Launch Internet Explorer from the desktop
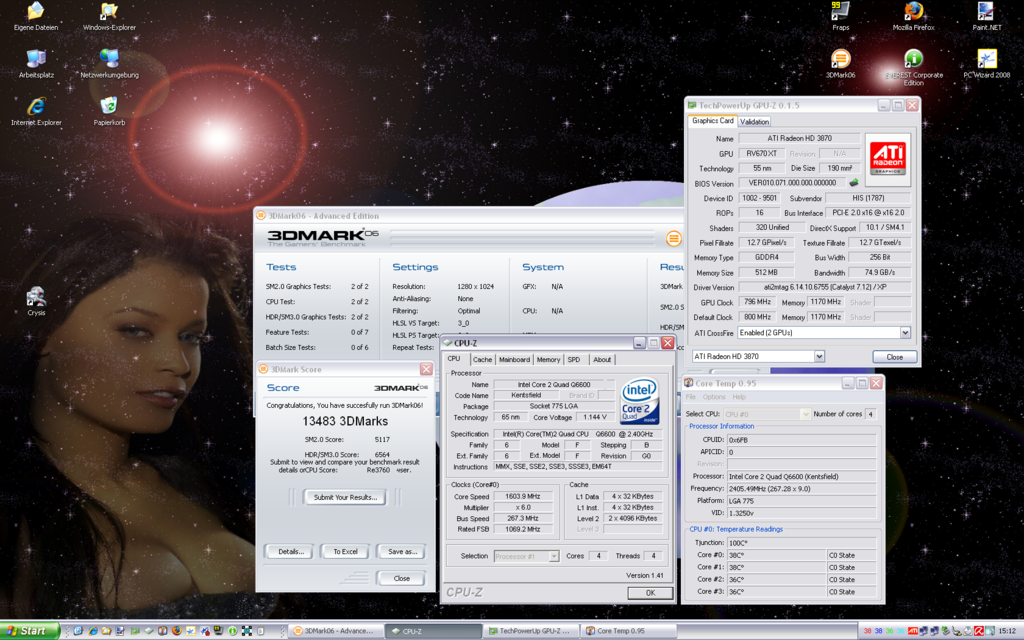Screen dimensions: 1024x640 [x=36, y=111]
